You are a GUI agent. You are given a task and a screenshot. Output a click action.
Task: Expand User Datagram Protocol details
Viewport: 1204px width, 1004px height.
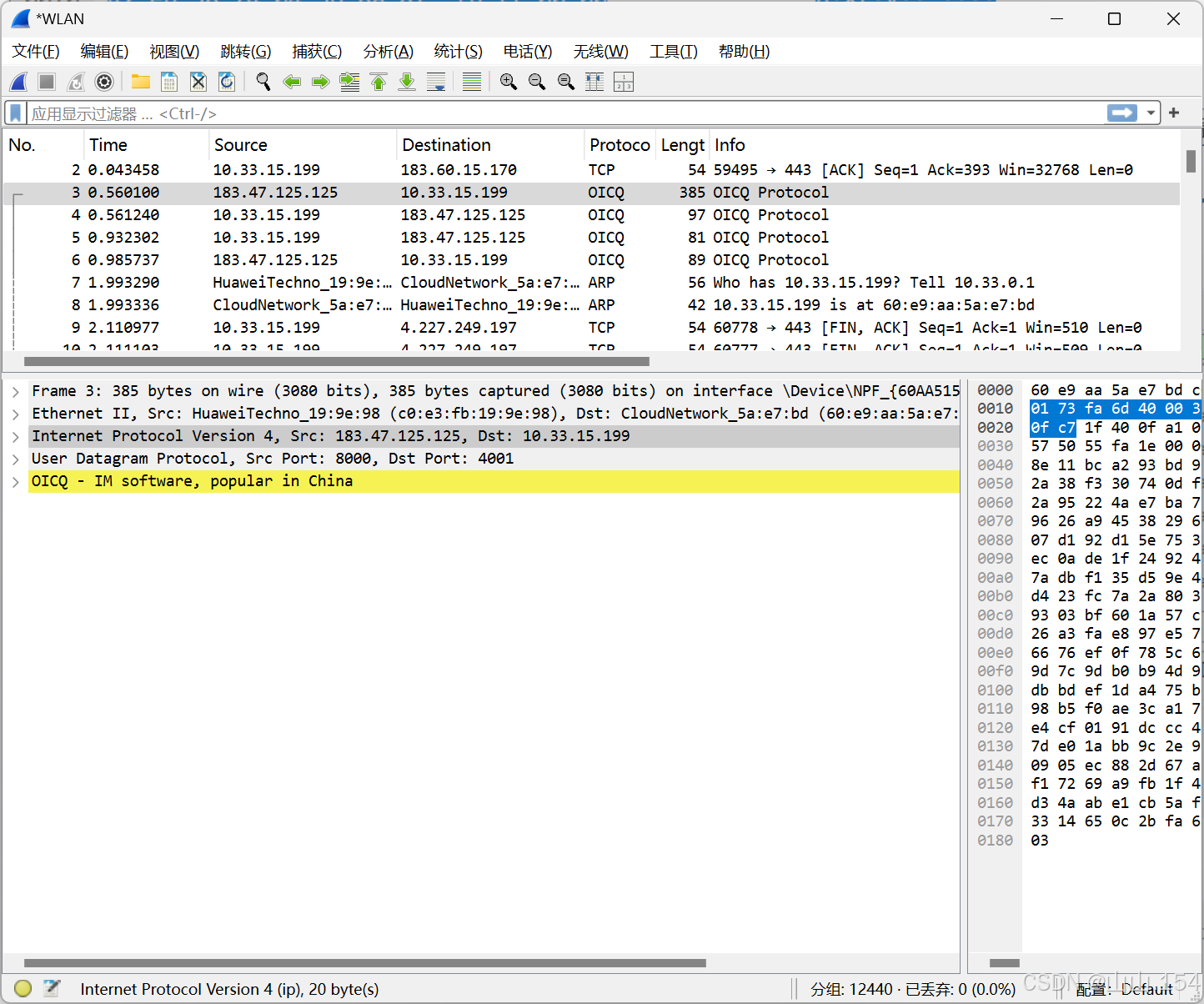coord(15,459)
